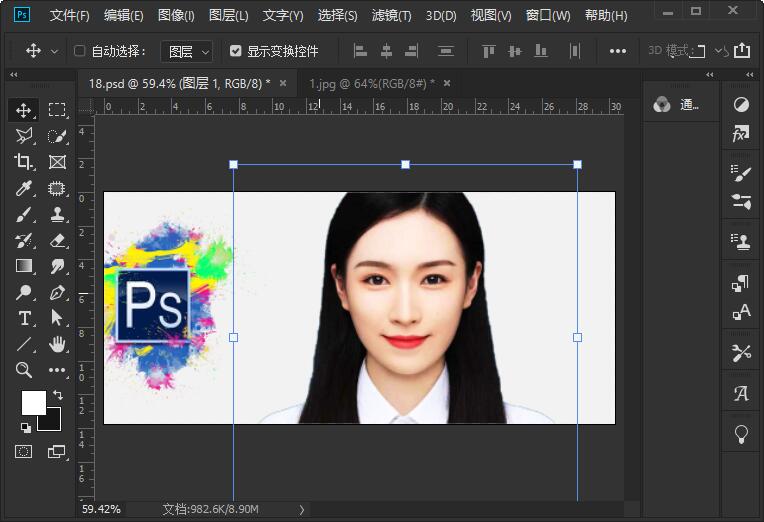Pick the white foreground color swatch
This screenshot has height=522, width=764.
tap(33, 402)
